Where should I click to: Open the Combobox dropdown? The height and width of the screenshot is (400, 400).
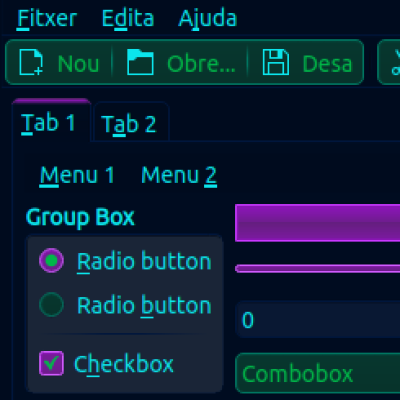317,373
